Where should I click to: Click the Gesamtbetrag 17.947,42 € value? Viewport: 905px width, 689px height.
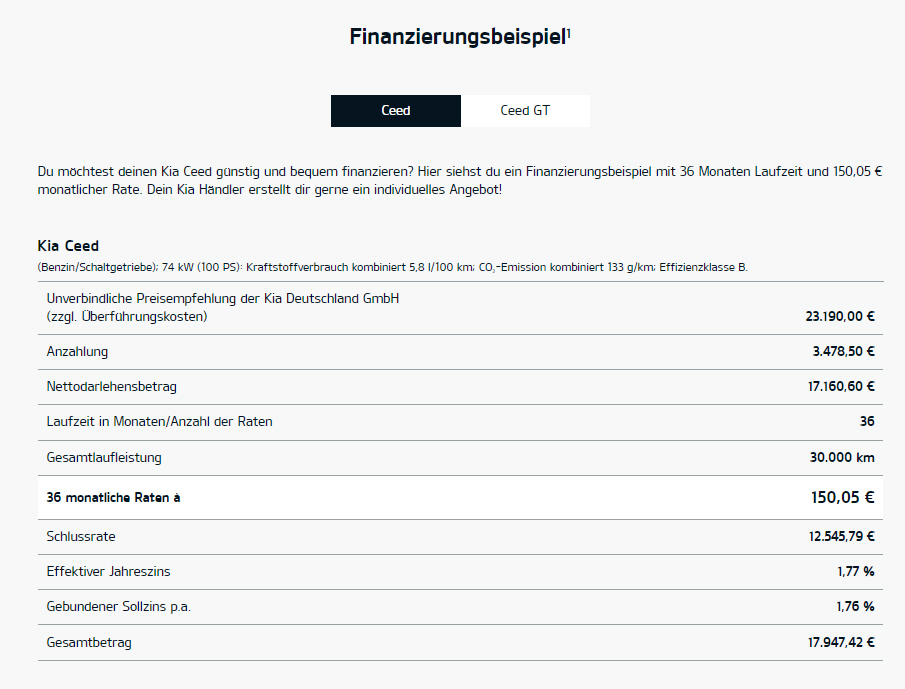click(x=841, y=642)
